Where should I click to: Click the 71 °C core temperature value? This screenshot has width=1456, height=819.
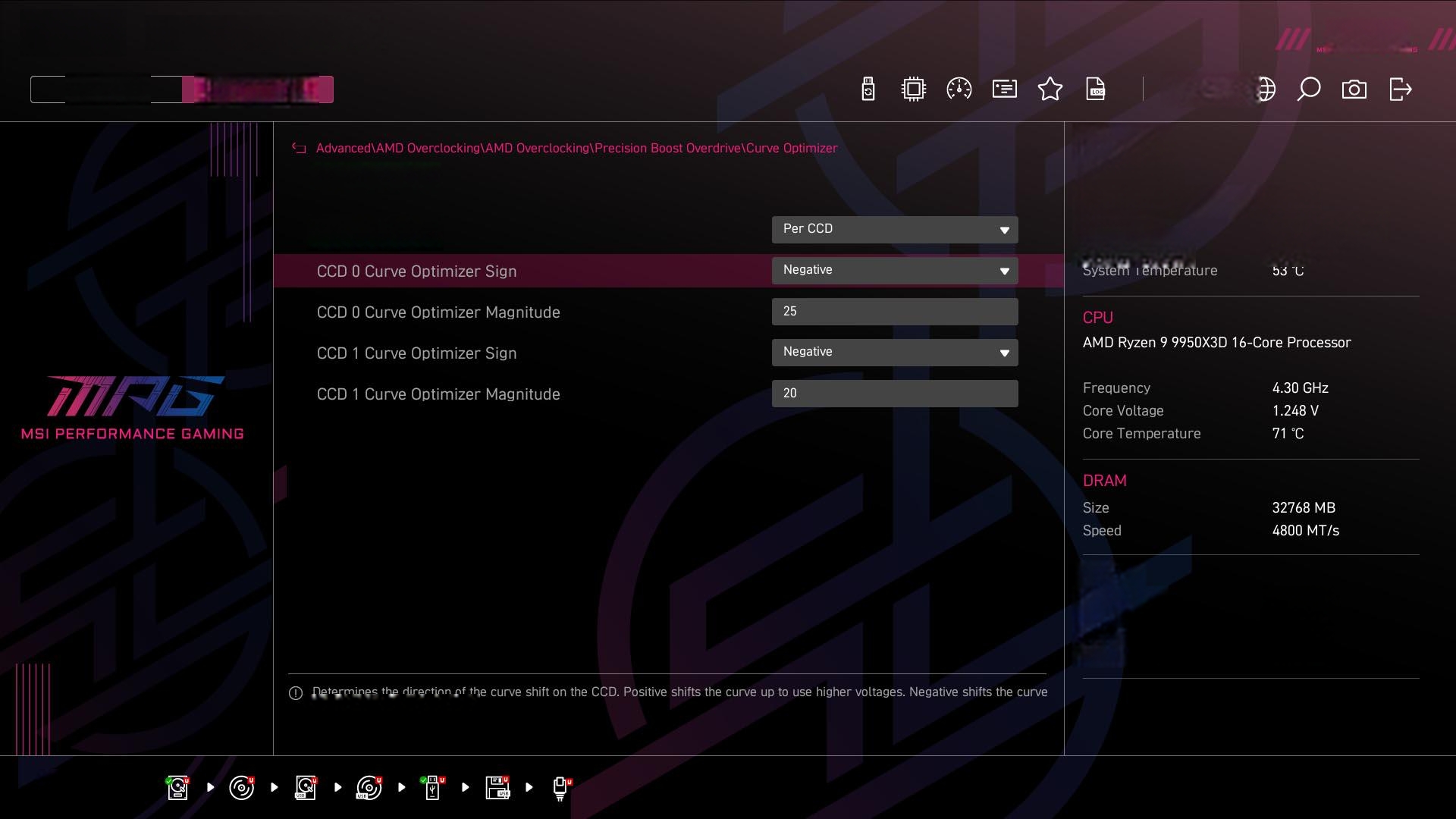click(x=1288, y=434)
